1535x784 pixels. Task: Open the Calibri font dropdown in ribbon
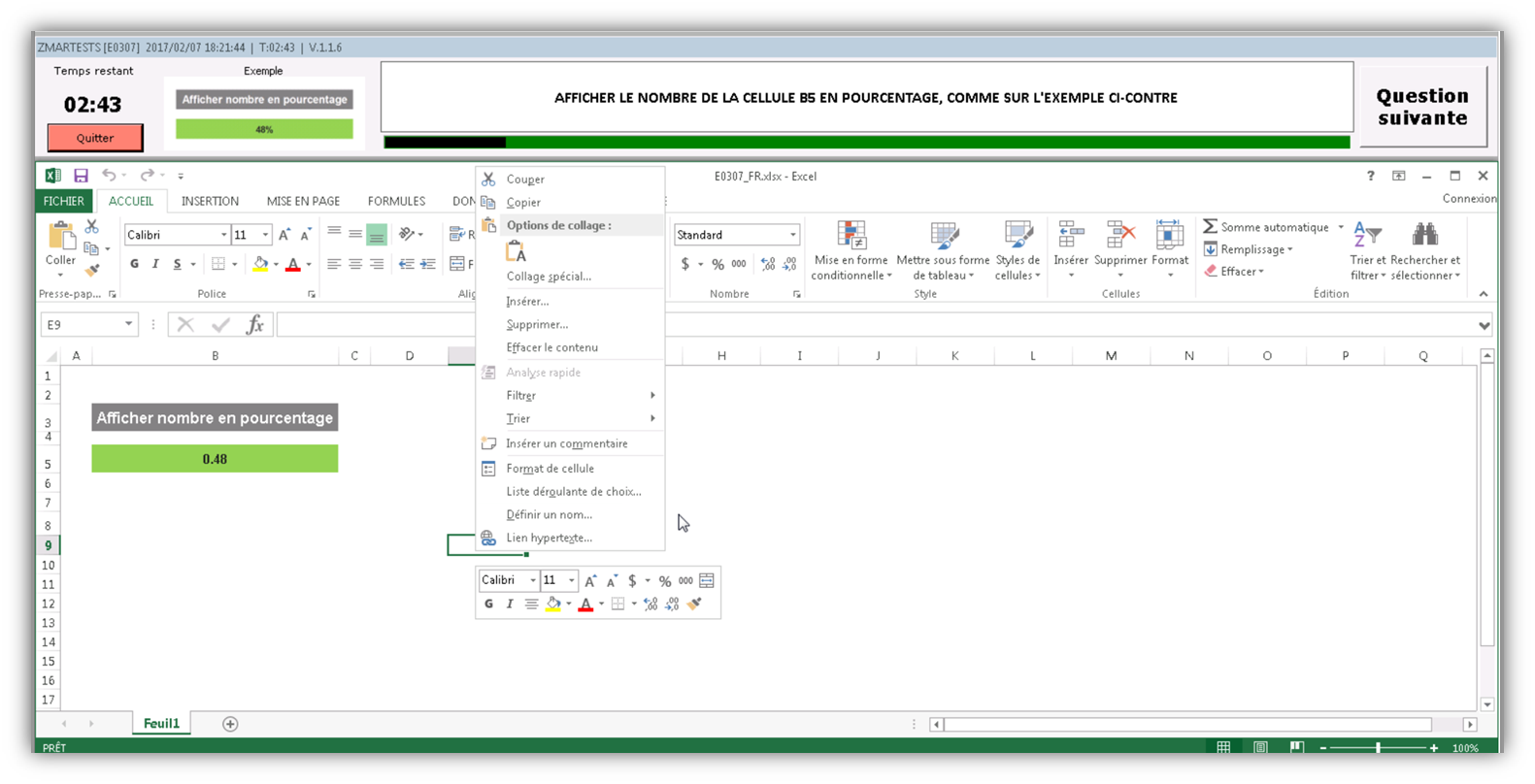tap(223, 235)
